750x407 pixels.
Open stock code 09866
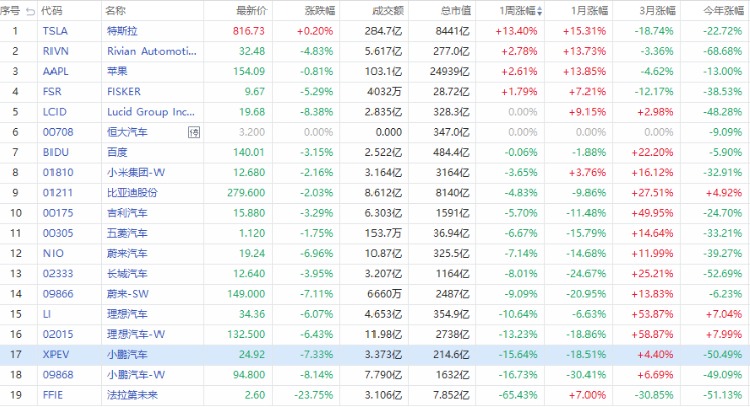pos(58,294)
